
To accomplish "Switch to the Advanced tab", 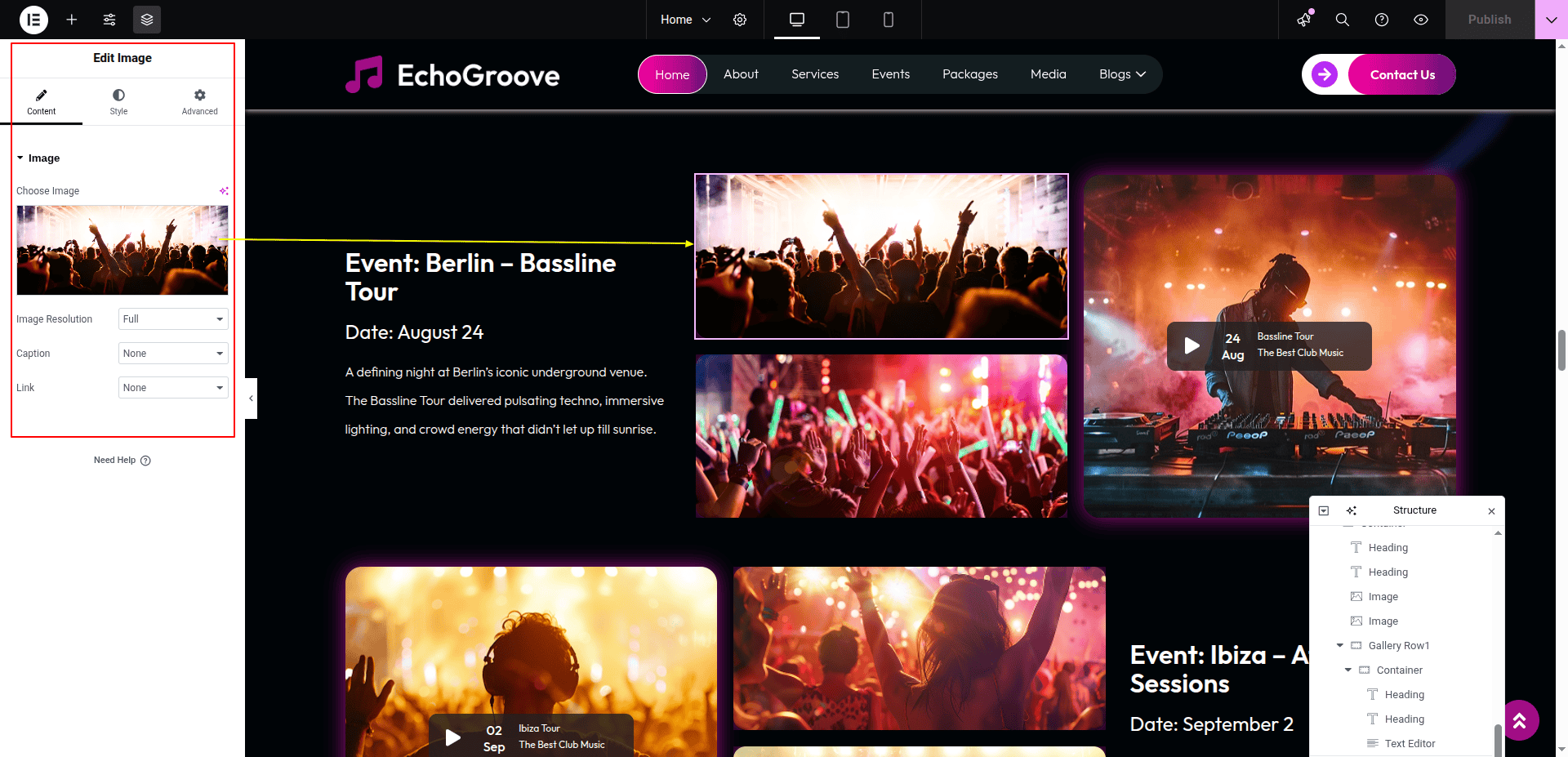I will pyautogui.click(x=200, y=102).
